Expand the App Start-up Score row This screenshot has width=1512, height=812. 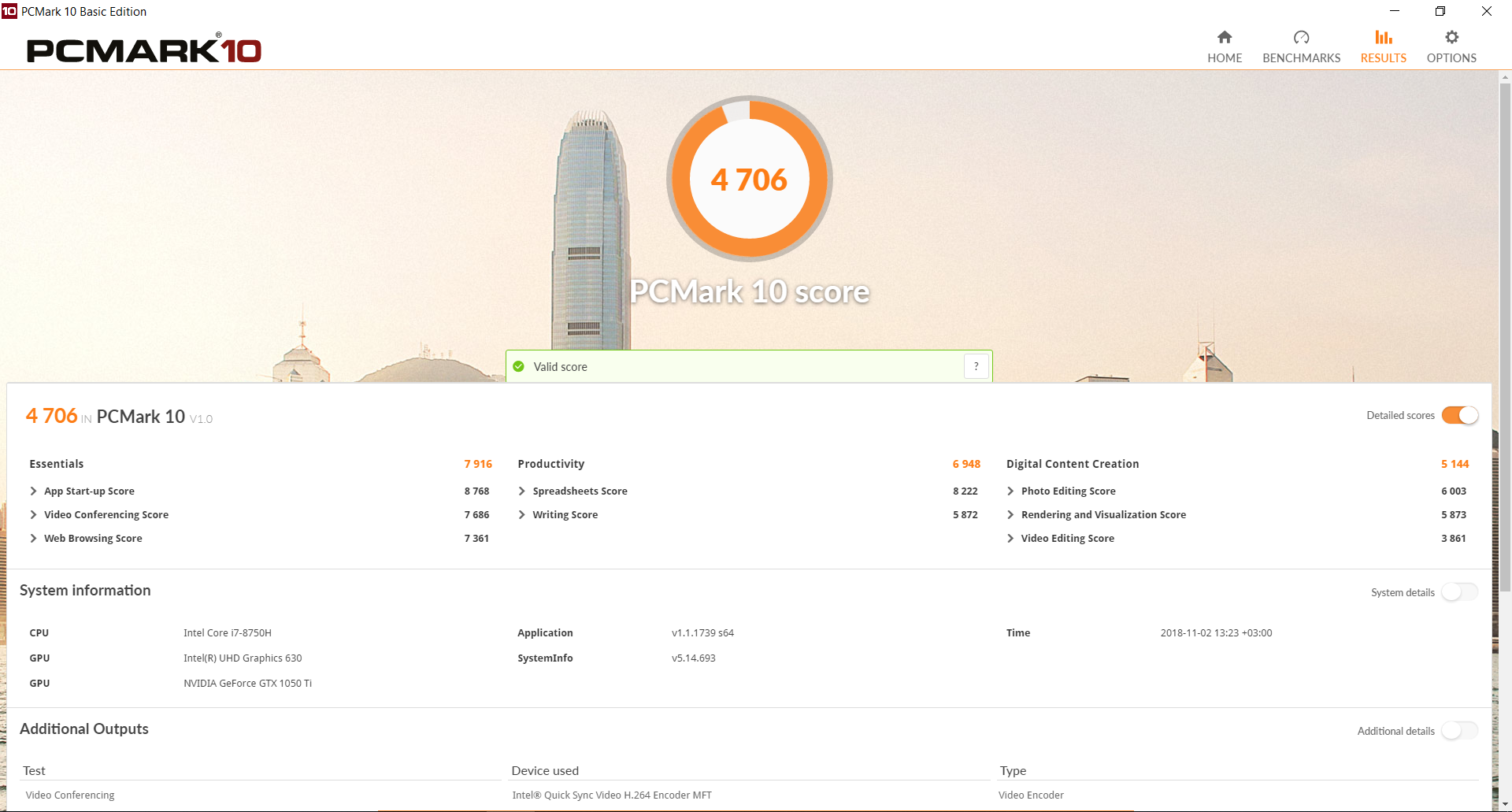click(259, 491)
